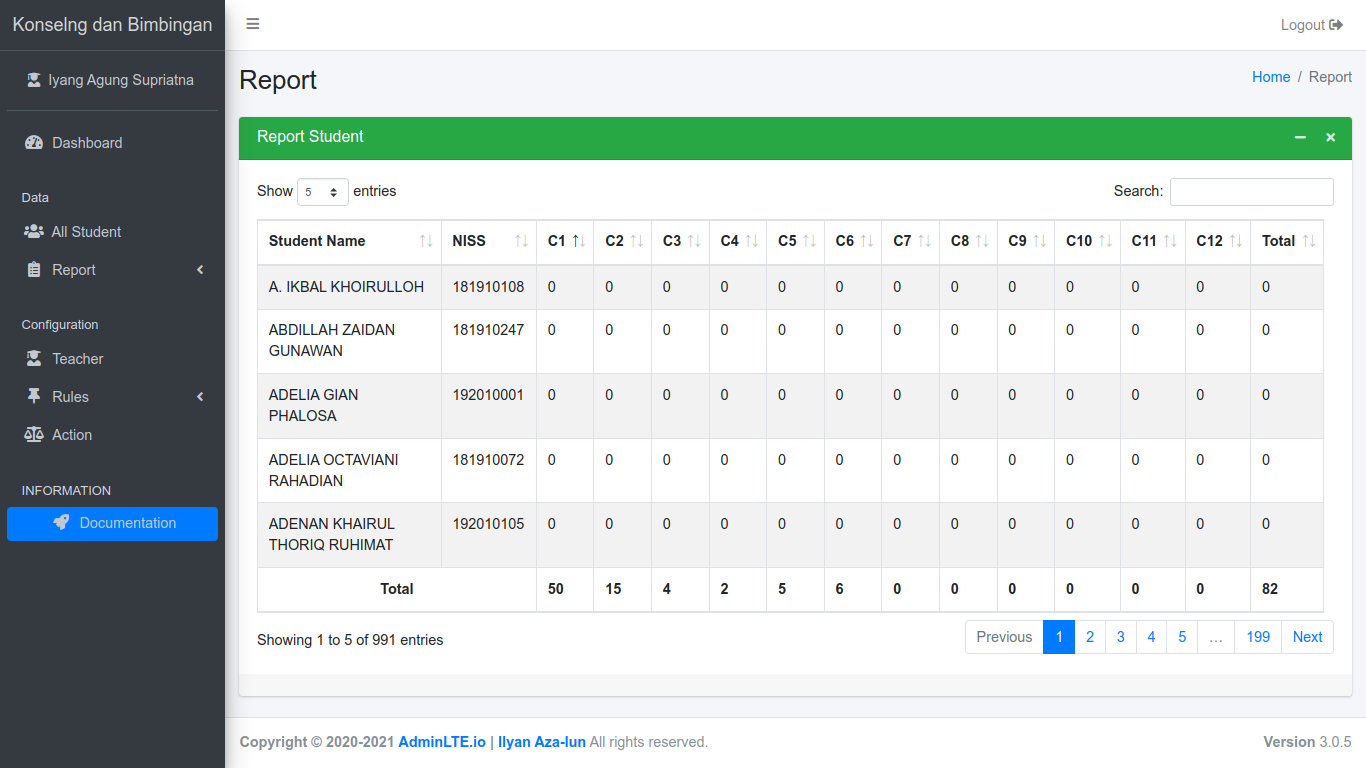The width and height of the screenshot is (1366, 768).
Task: Sort table by C6 column
Action: (x=853, y=242)
